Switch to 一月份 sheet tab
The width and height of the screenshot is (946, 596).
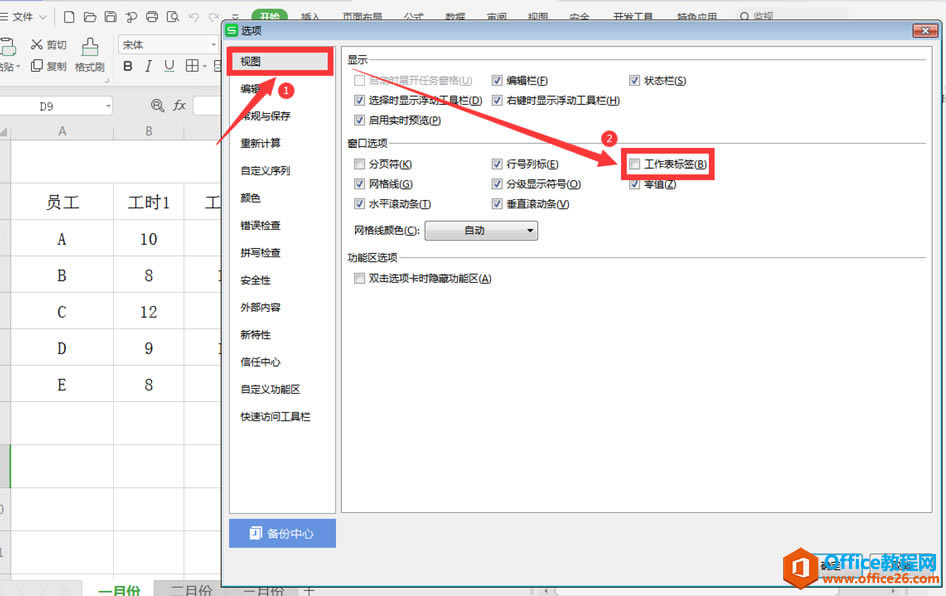119,590
